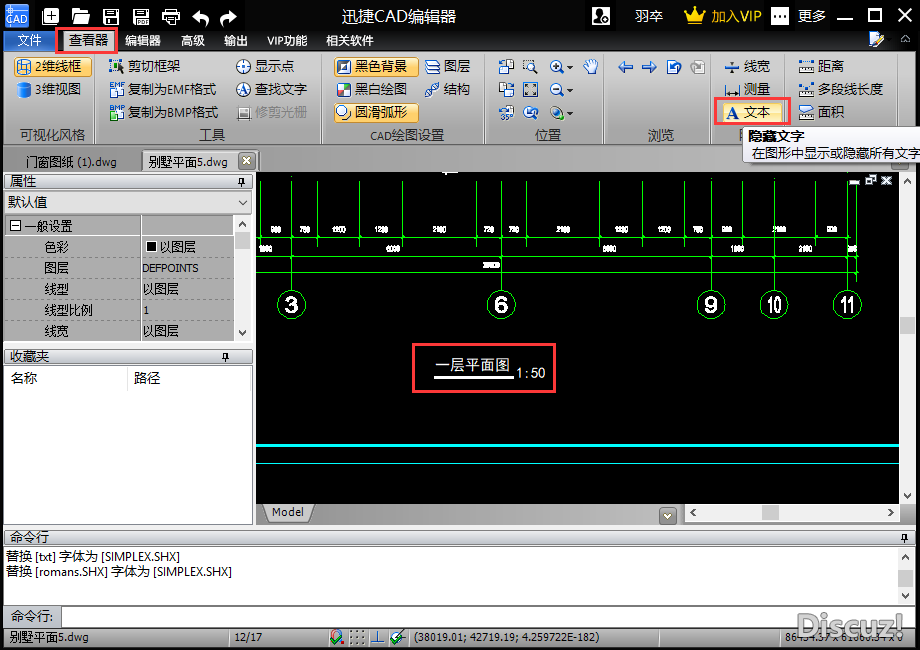The width and height of the screenshot is (920, 650).
Task: Select the pan hand tool
Action: (x=590, y=67)
